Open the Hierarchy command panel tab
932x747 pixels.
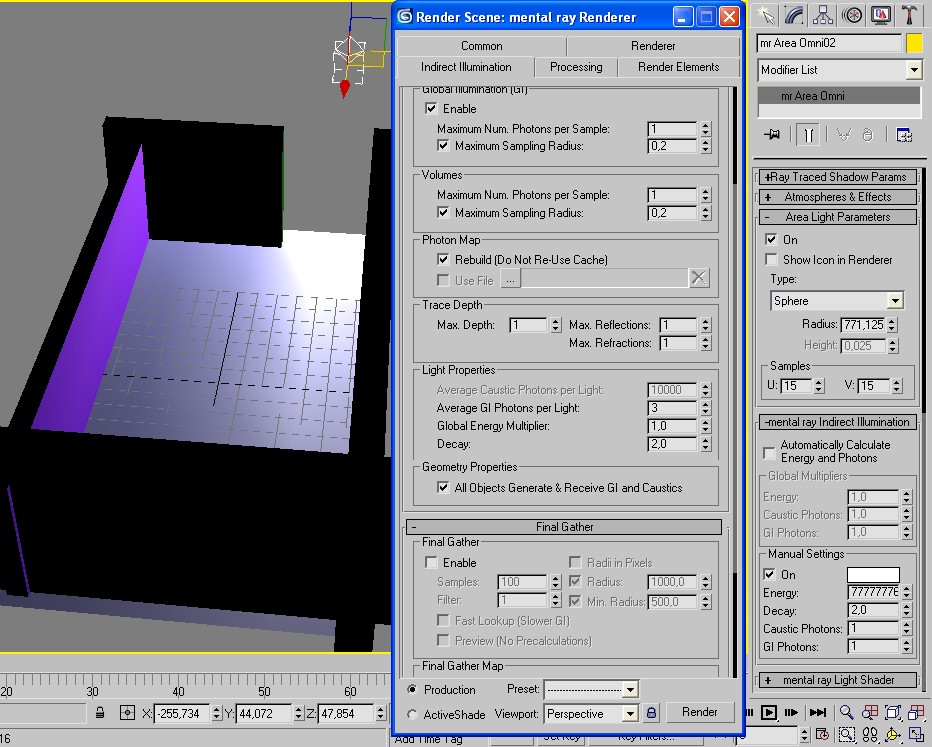pos(823,15)
